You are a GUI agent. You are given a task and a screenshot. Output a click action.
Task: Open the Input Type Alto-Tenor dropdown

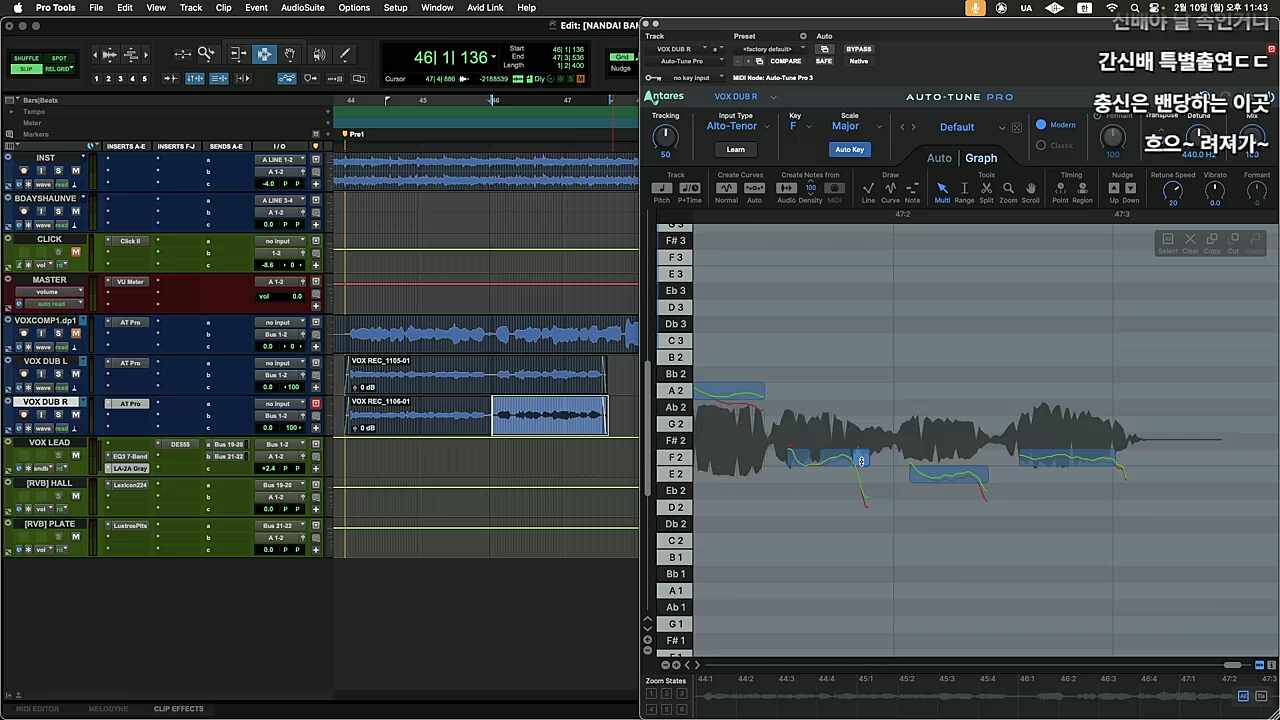[736, 126]
